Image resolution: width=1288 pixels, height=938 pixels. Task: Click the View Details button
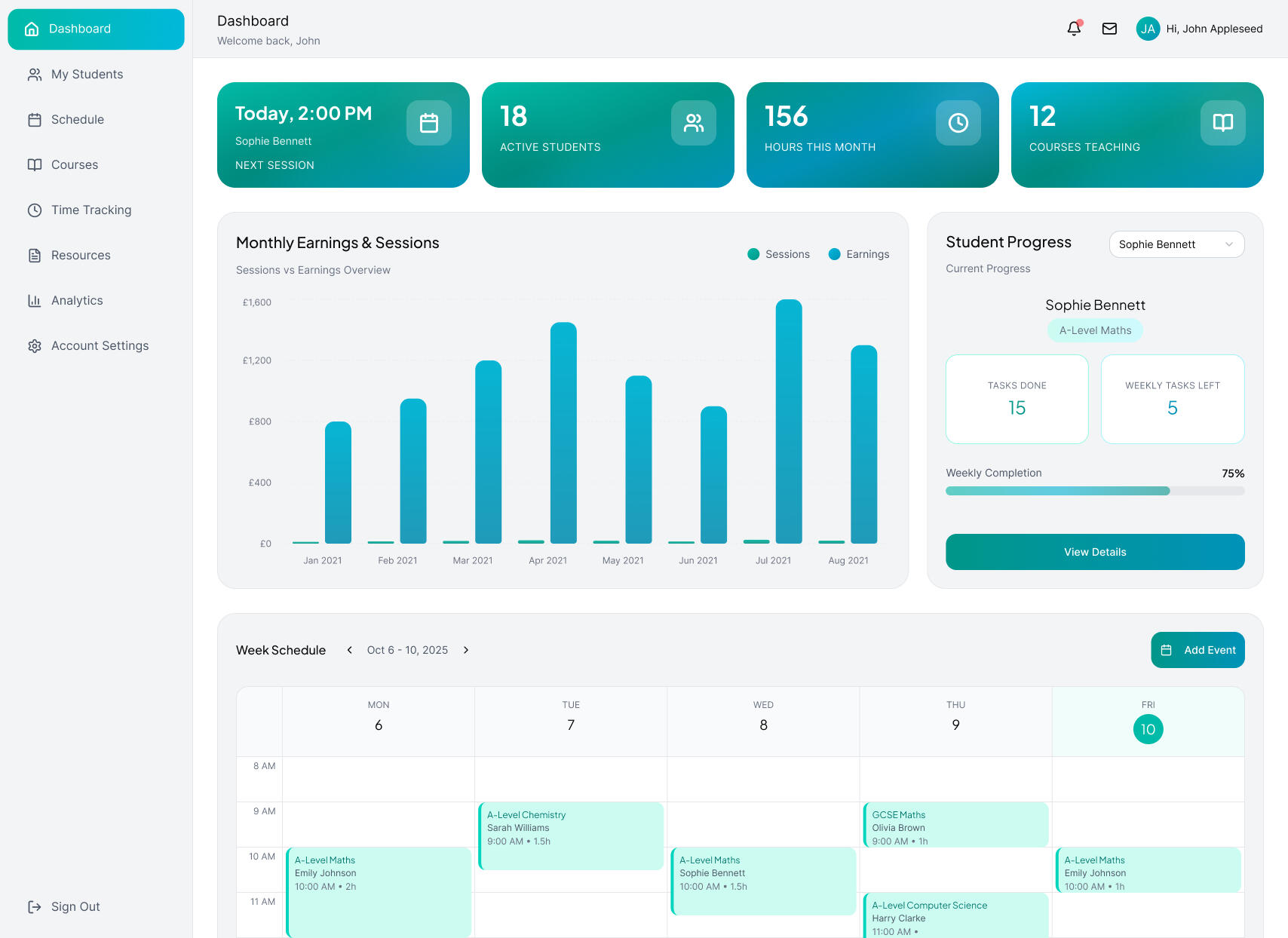[1095, 552]
